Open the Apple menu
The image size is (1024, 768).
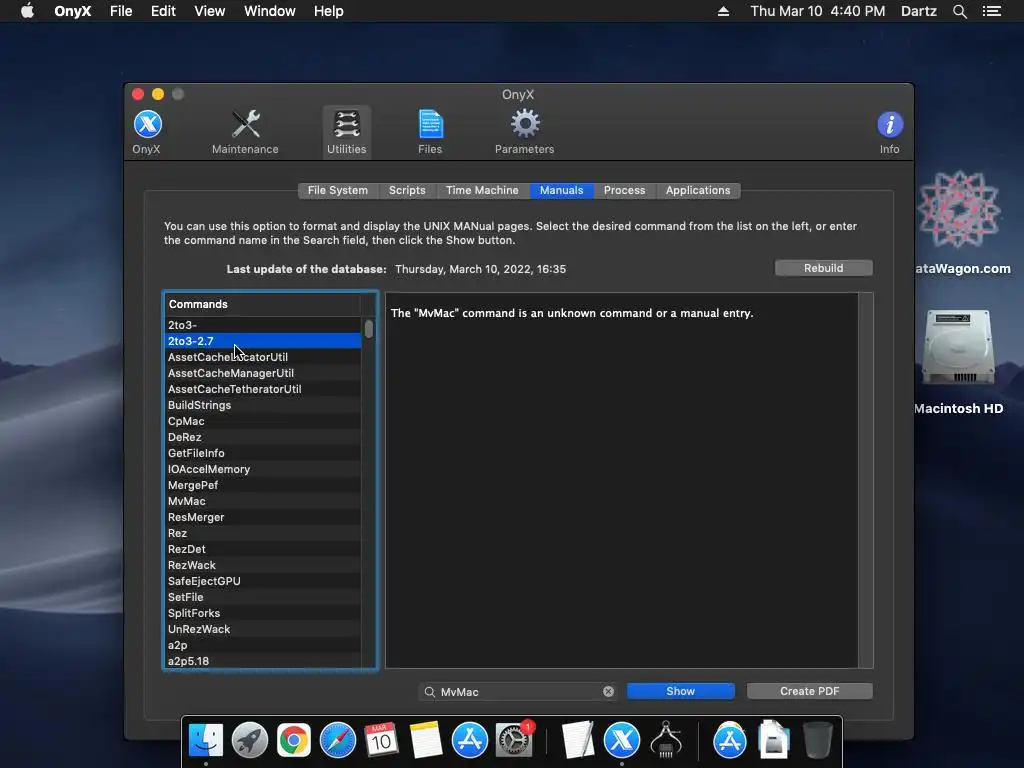(27, 11)
